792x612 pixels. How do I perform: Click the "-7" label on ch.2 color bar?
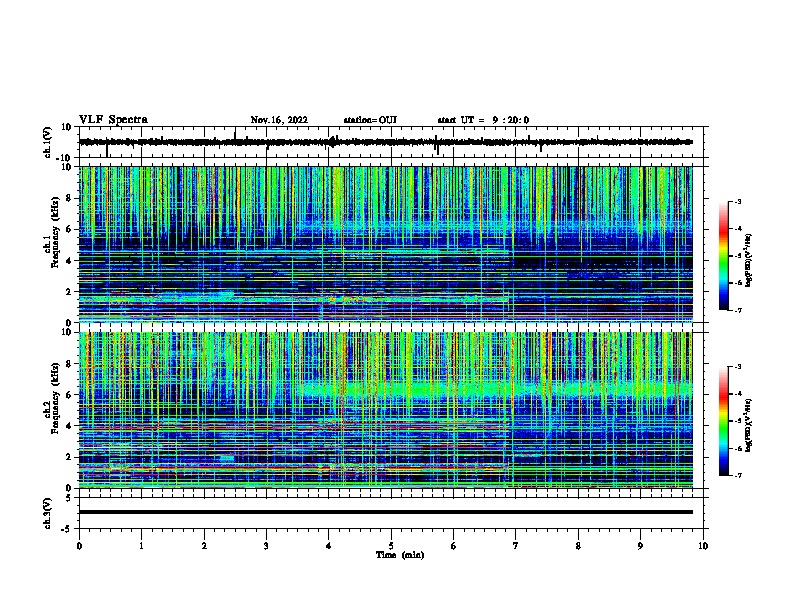tap(738, 475)
